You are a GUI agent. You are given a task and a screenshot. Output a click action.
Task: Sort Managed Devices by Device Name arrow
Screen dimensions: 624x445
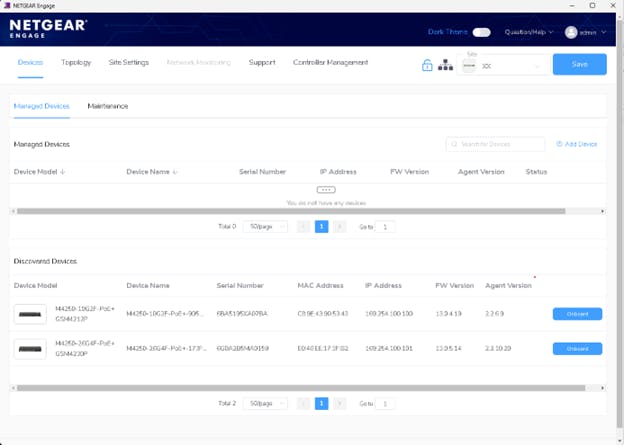point(175,172)
